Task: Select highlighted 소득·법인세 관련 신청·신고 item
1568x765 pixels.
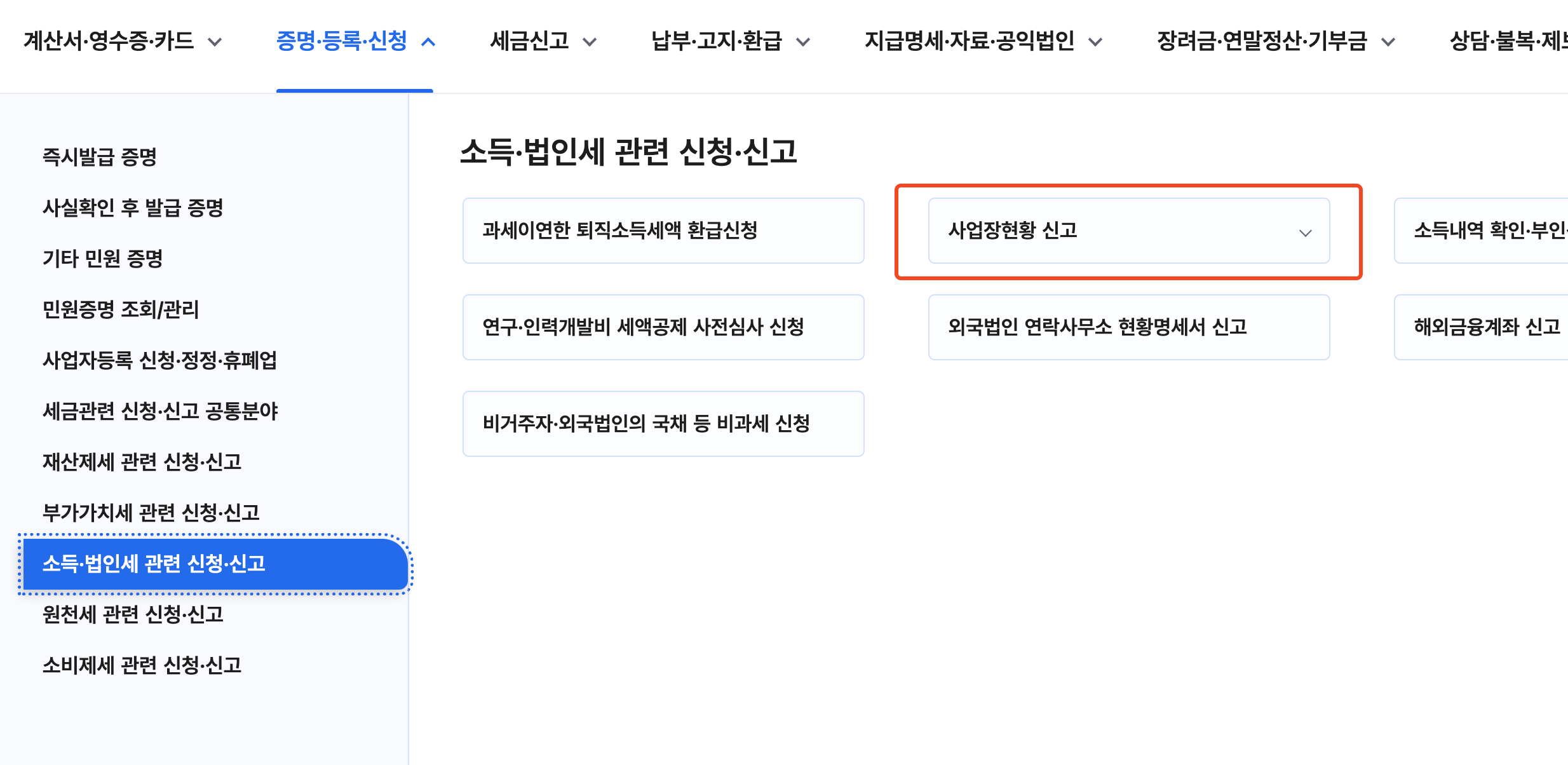Action: click(215, 564)
